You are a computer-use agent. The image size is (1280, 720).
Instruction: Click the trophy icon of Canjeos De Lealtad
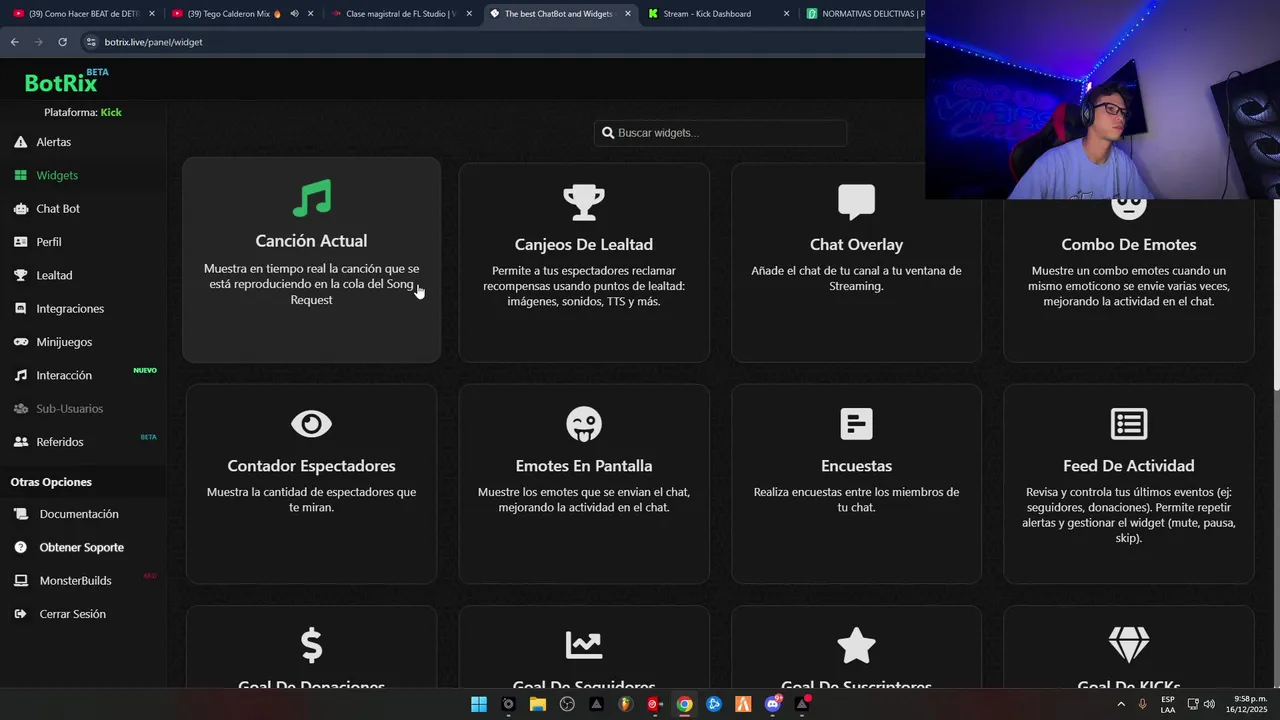(x=584, y=202)
